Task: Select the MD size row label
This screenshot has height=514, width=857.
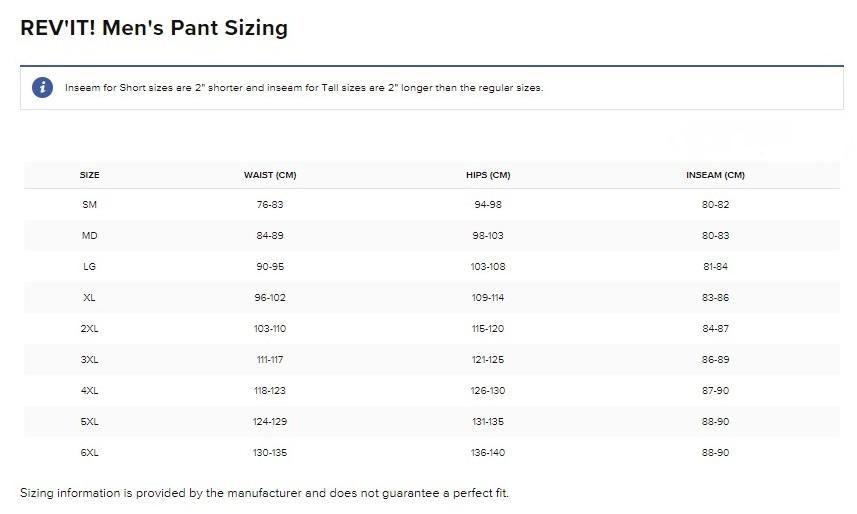Action: [x=90, y=236]
